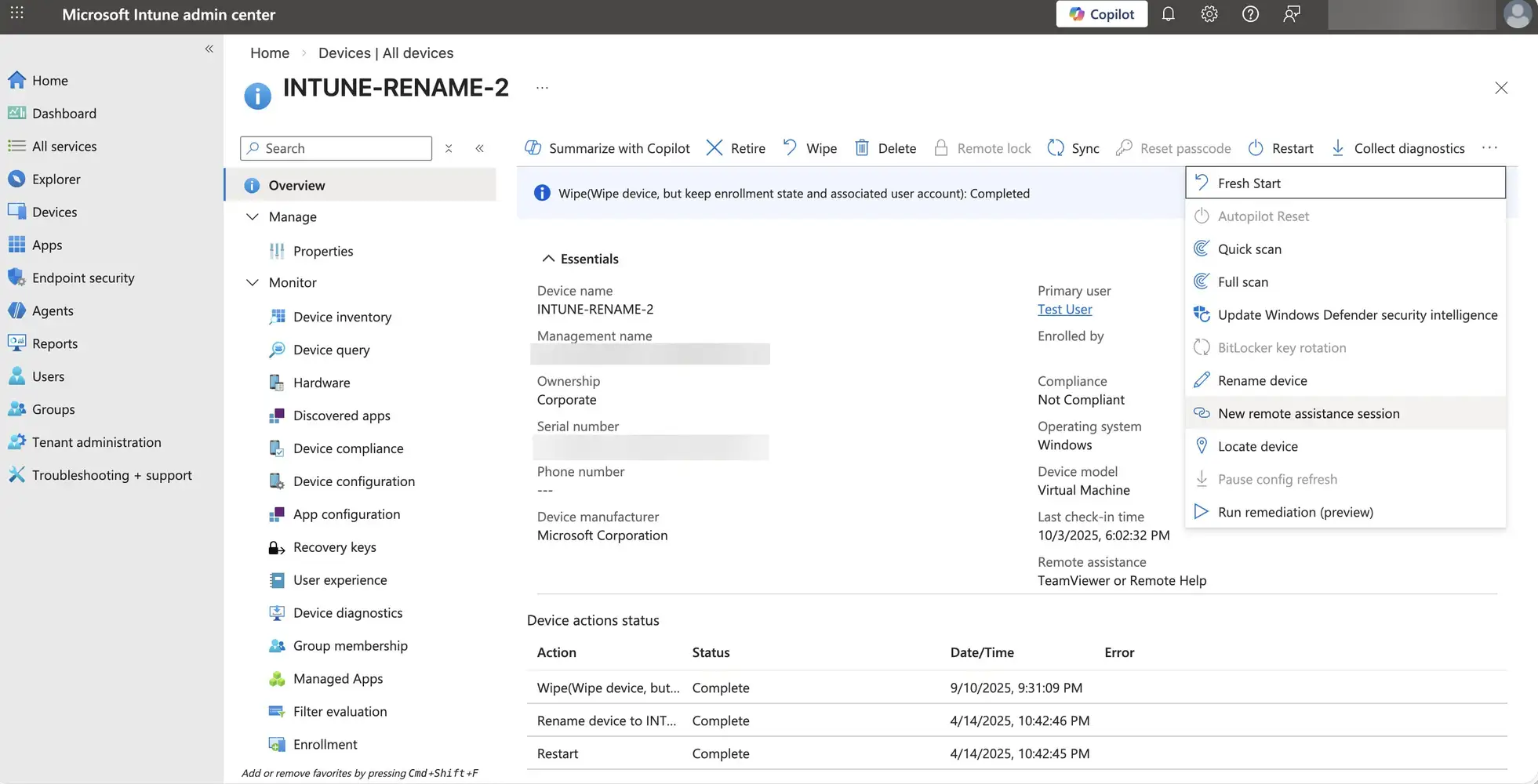Open Groups in the sidebar

(x=53, y=409)
